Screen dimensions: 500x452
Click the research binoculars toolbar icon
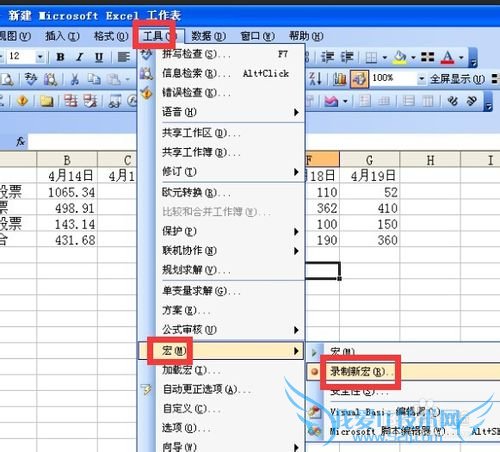(50, 79)
